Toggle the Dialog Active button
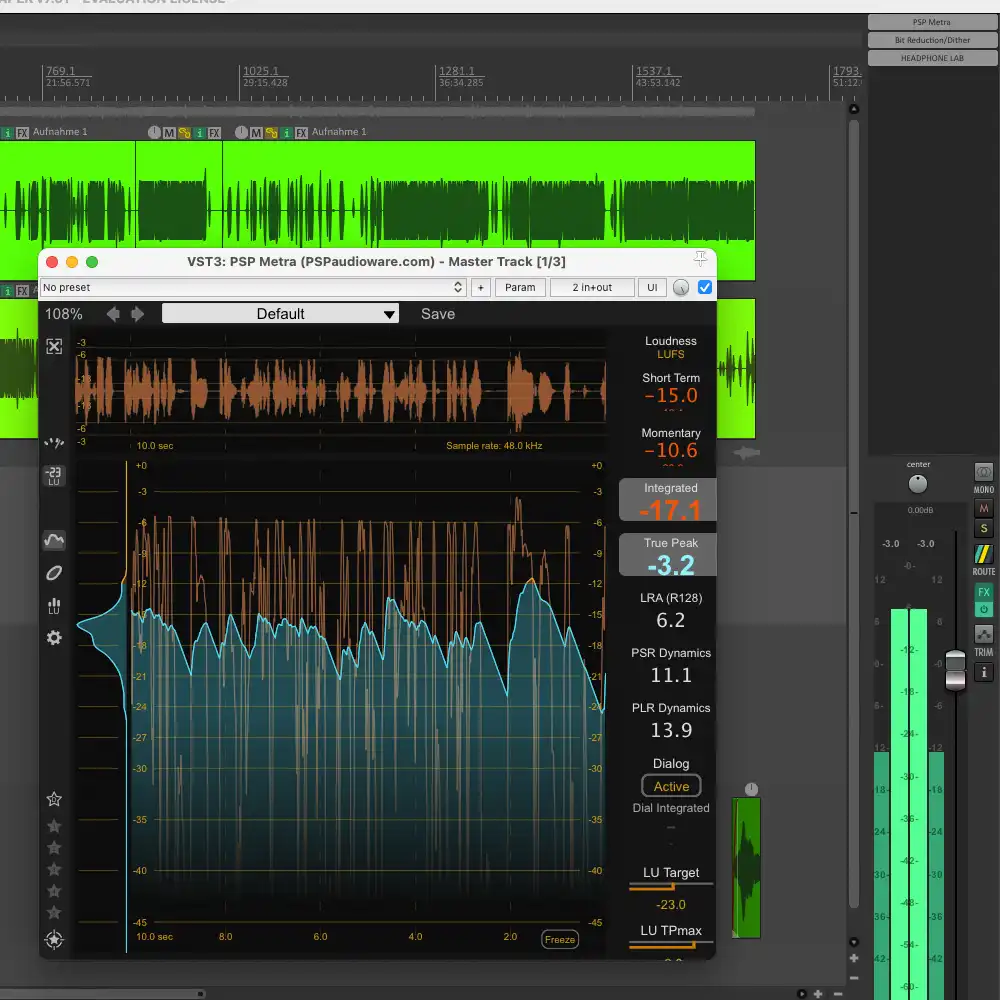 pos(671,786)
